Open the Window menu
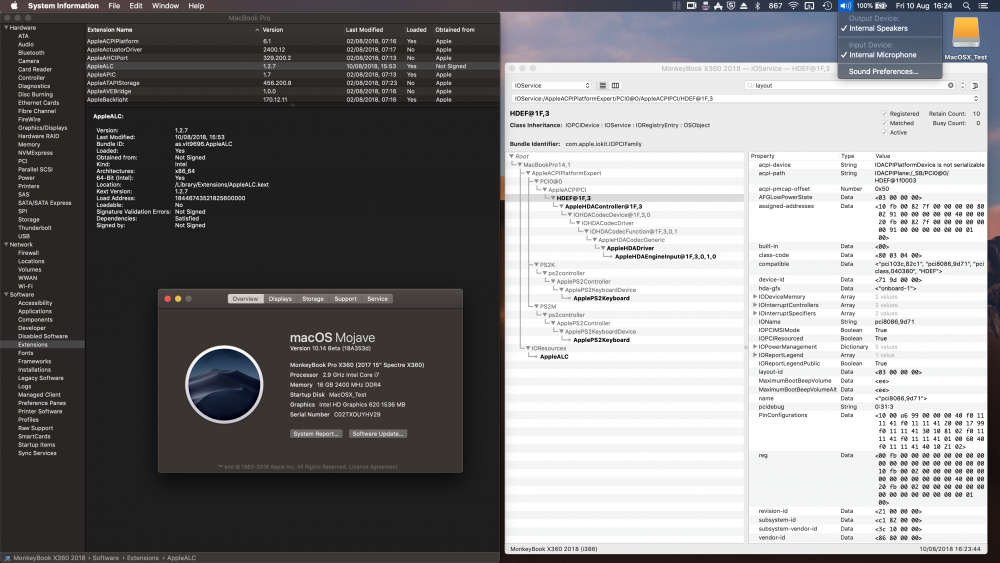 pos(165,6)
